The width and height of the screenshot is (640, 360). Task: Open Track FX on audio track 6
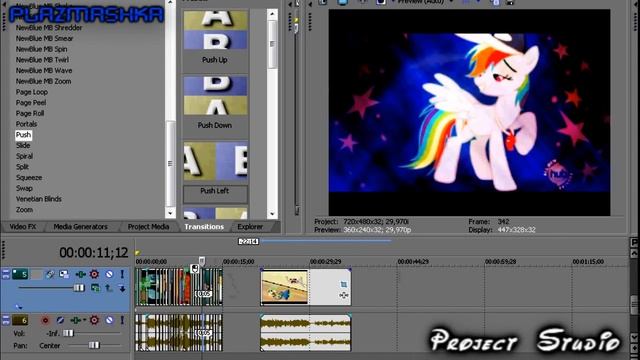pyautogui.click(x=75, y=320)
